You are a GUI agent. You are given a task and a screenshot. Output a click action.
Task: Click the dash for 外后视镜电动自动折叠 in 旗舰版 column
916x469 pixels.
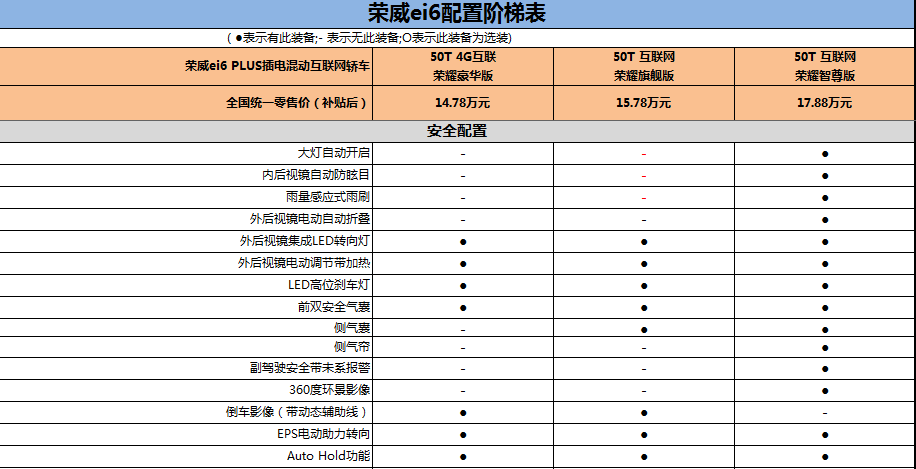644,220
